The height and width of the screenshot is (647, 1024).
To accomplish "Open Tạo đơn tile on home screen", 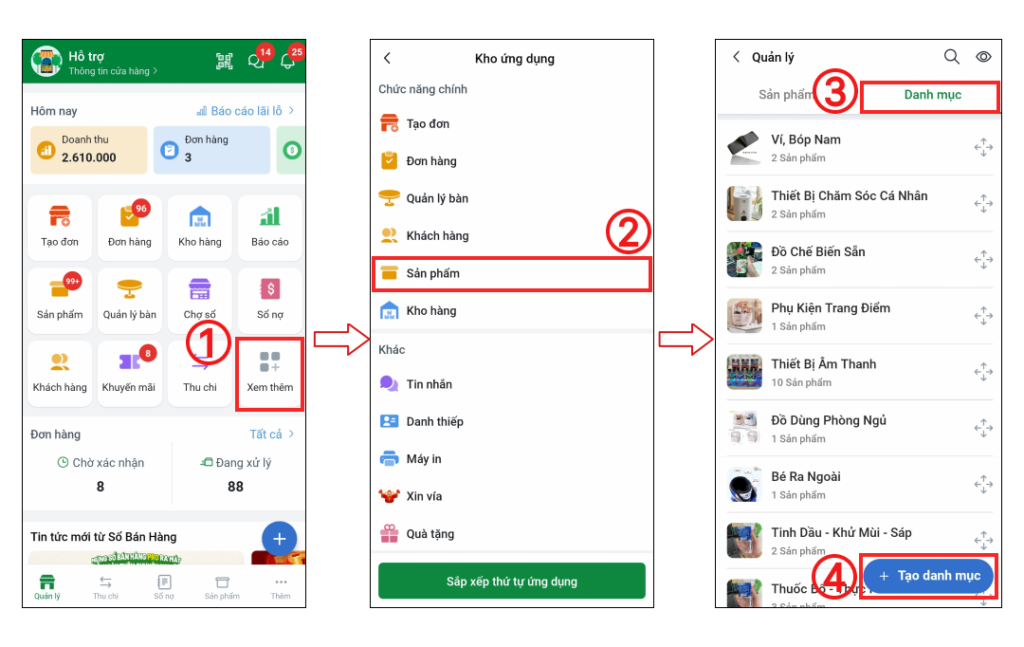I will [59, 227].
